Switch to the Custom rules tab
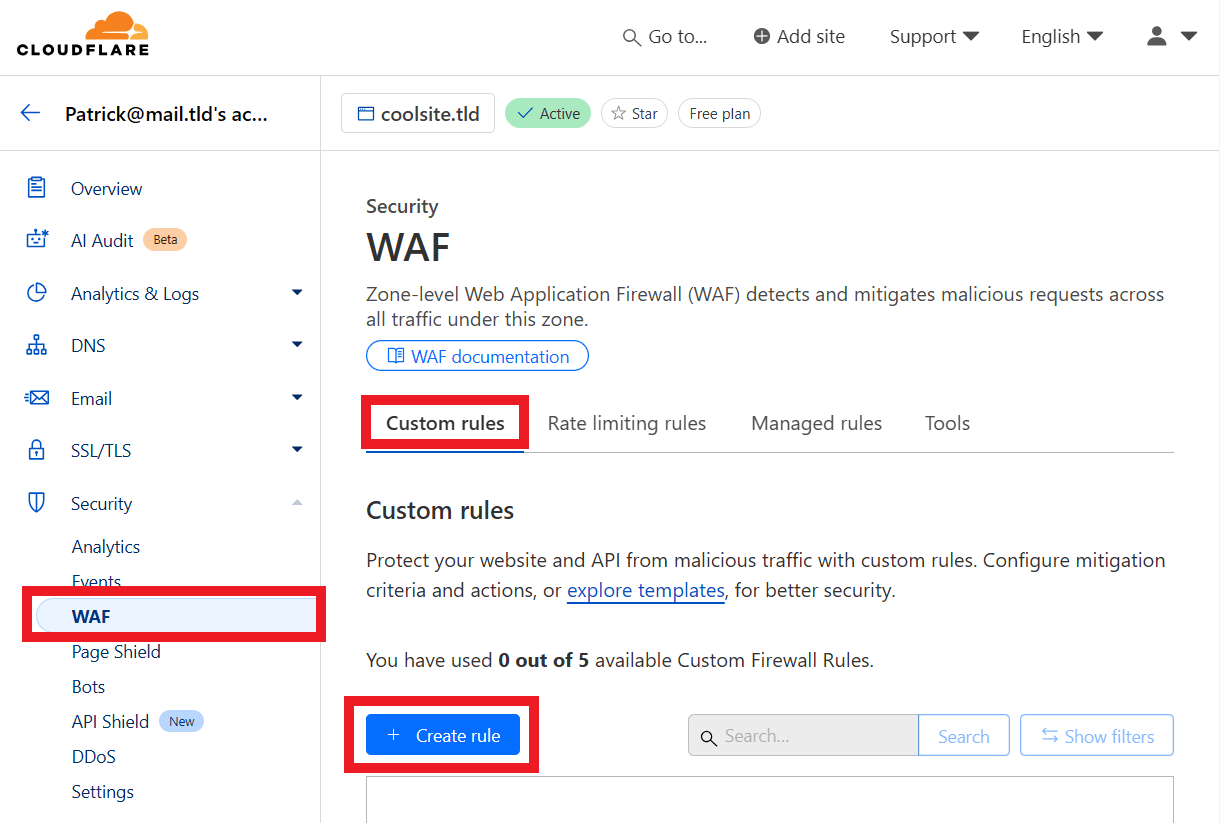Viewport: 1220px width, 823px height. (x=445, y=423)
